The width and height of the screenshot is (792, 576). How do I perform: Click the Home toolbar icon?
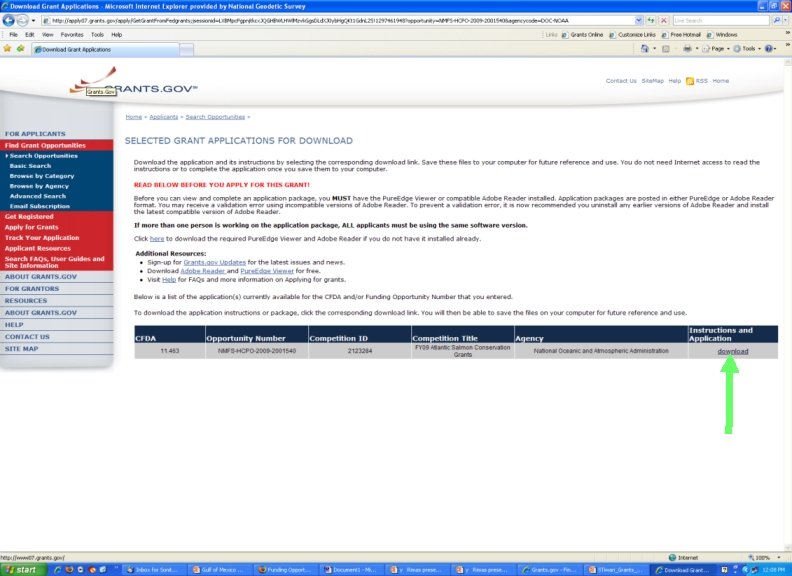coord(645,49)
